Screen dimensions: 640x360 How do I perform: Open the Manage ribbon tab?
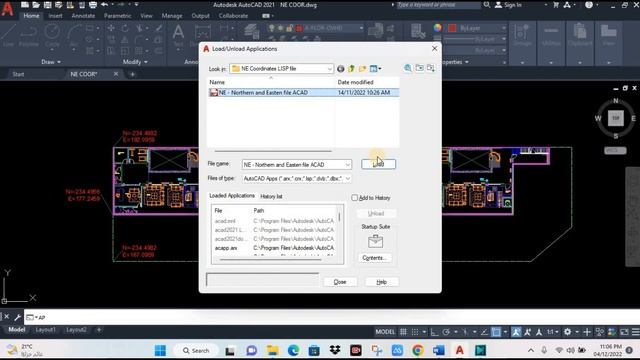[172, 16]
